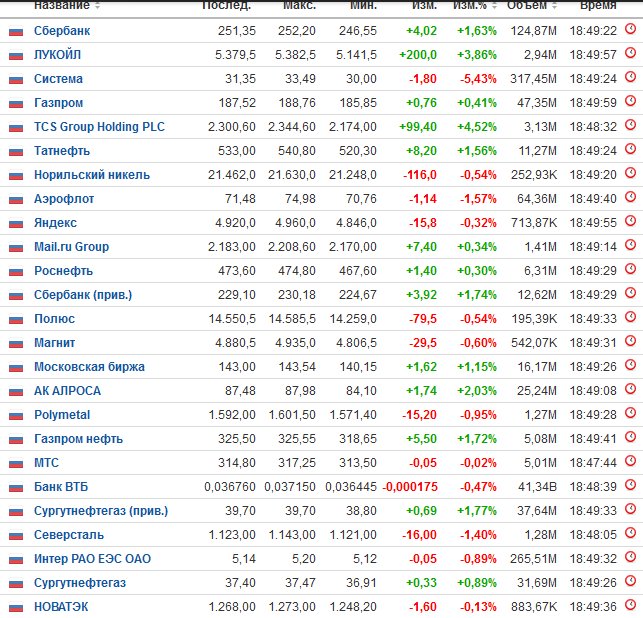The height and width of the screenshot is (618, 643).
Task: Click the Russian flag icon beside Яндекс
Action: coord(16,223)
